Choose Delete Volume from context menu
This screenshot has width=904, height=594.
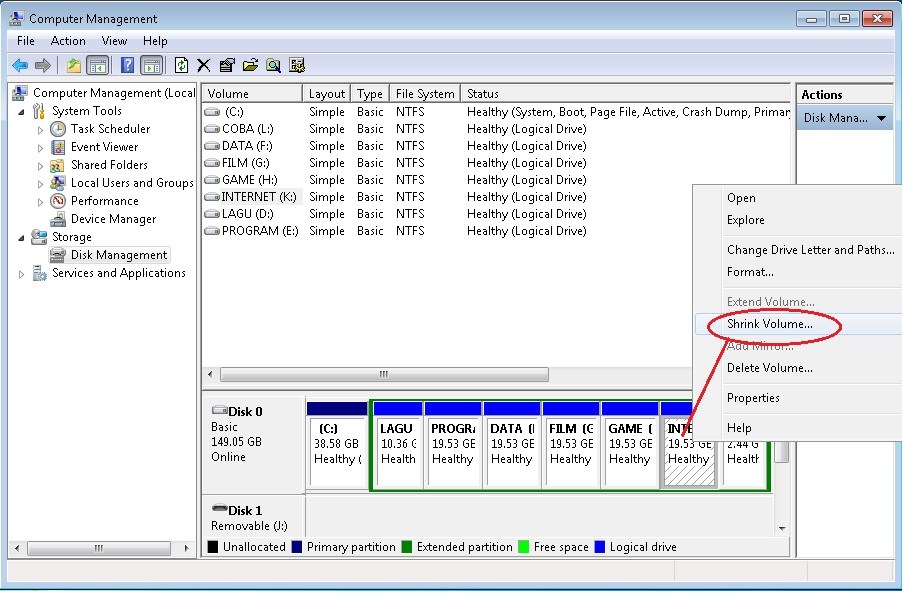point(798,368)
